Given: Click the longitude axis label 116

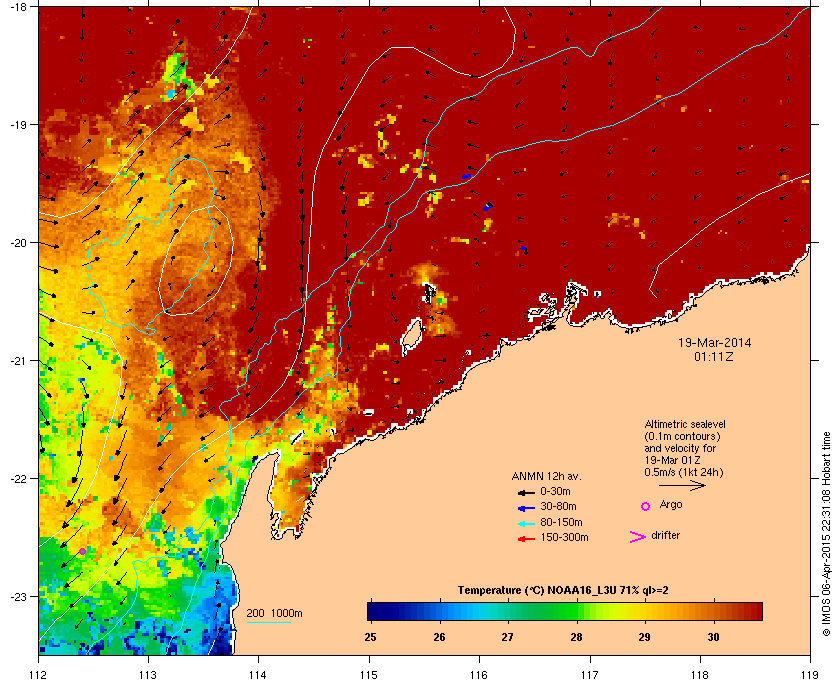Looking at the screenshot, I should tap(479, 675).
